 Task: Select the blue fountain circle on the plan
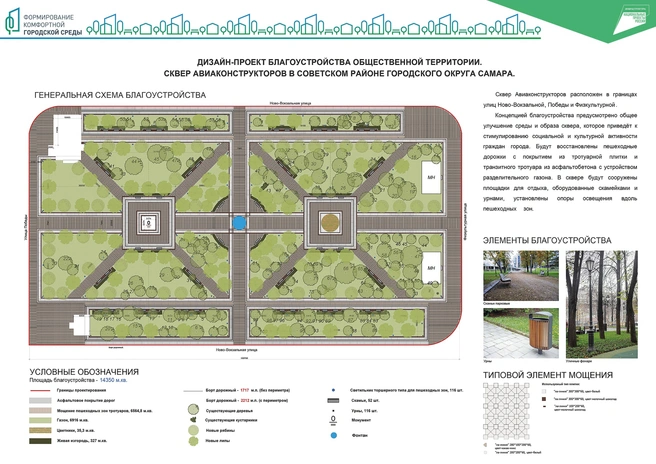click(238, 223)
